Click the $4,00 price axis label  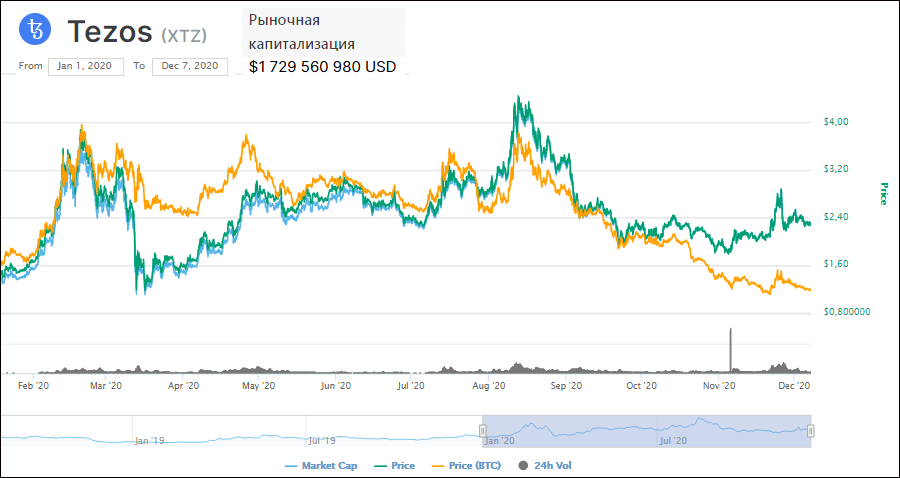(835, 122)
